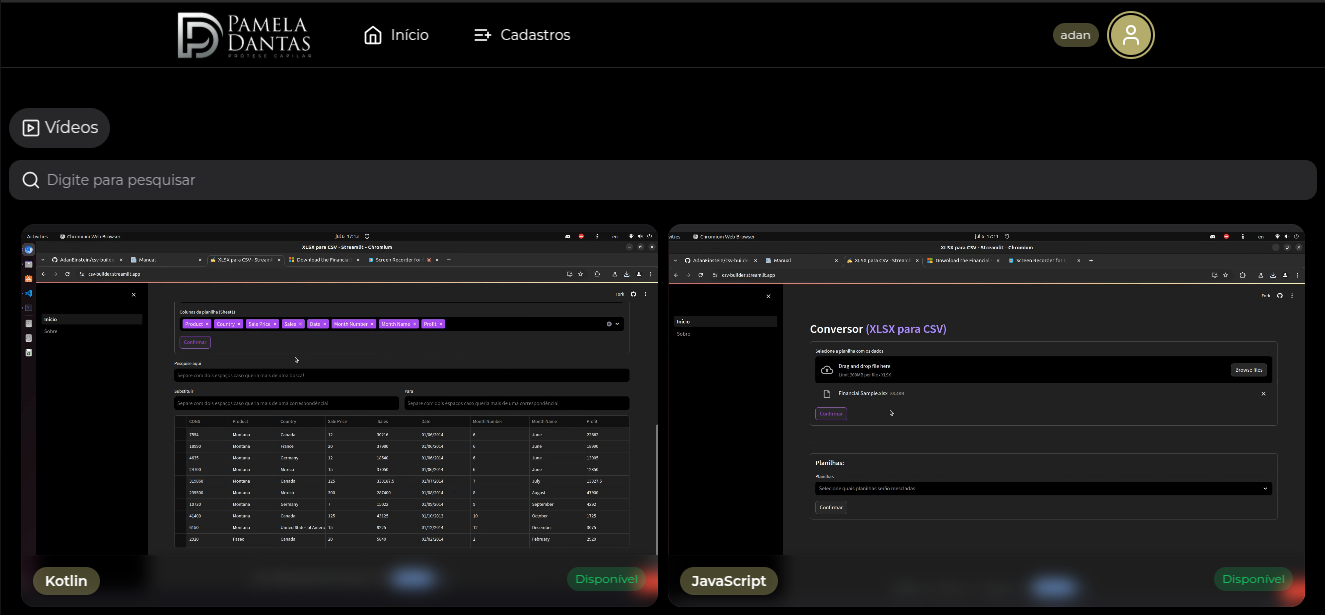Image resolution: width=1325 pixels, height=615 pixels.
Task: Open the JavaScript video thumbnail
Action: tap(986, 400)
